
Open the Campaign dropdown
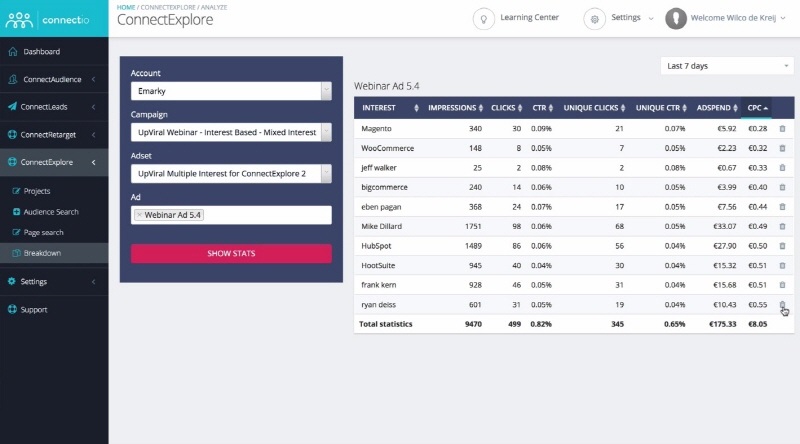pyautogui.click(x=231, y=132)
